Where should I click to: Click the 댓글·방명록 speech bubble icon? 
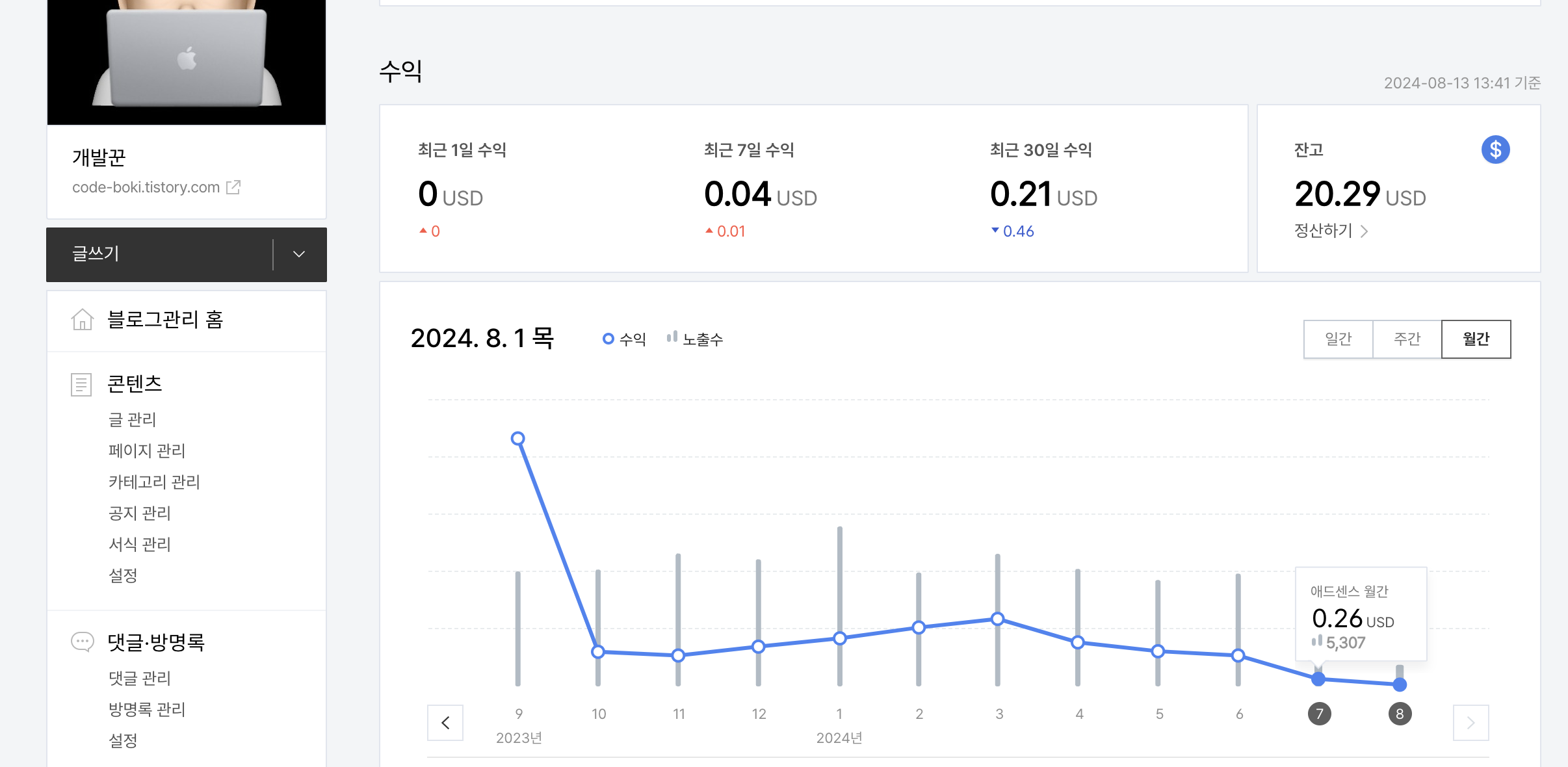(82, 642)
